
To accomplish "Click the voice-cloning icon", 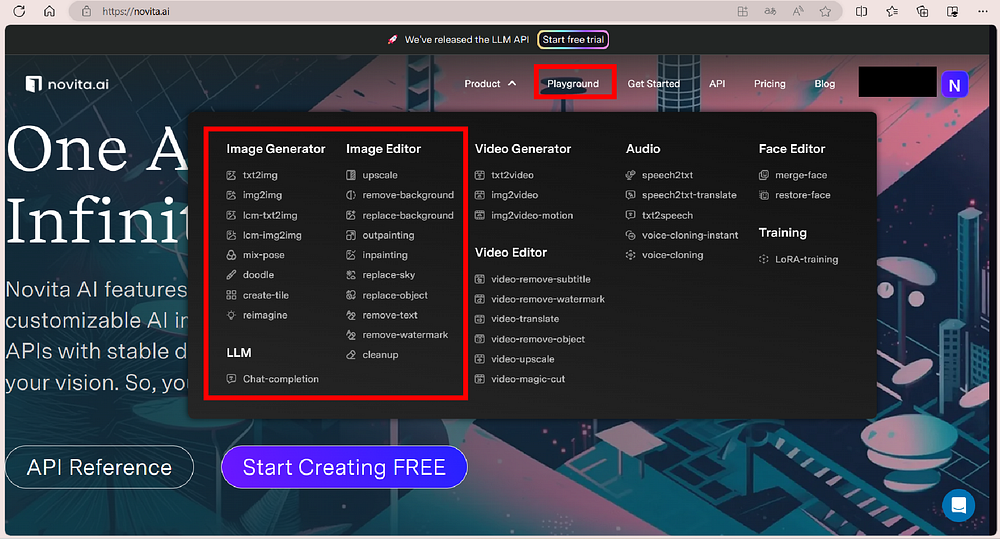I will [630, 255].
